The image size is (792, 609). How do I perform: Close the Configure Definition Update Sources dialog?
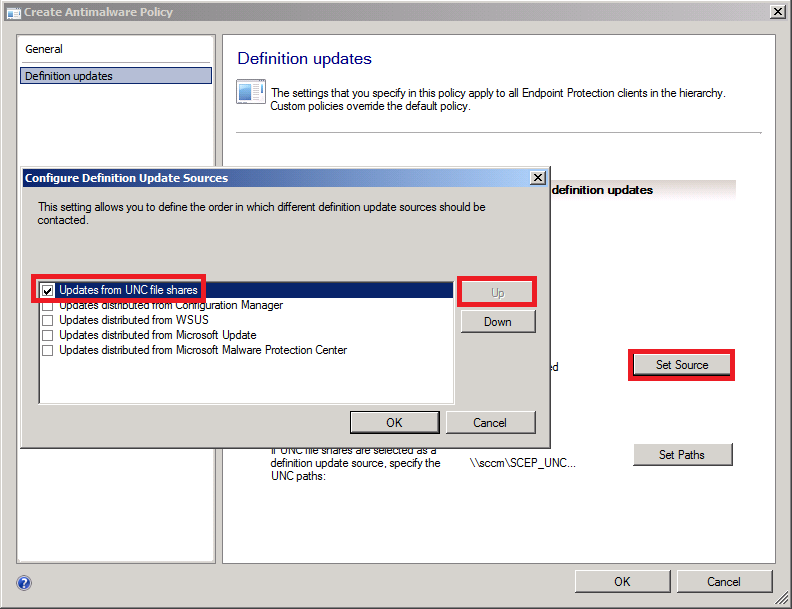538,178
